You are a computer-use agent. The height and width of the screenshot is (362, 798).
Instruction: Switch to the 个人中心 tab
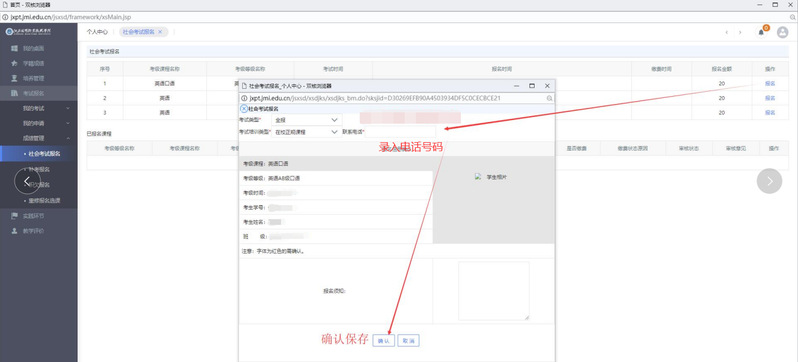[97, 32]
